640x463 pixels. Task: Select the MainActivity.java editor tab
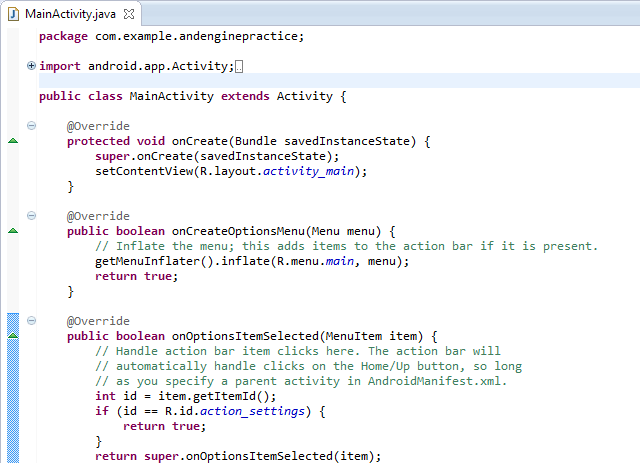point(70,14)
